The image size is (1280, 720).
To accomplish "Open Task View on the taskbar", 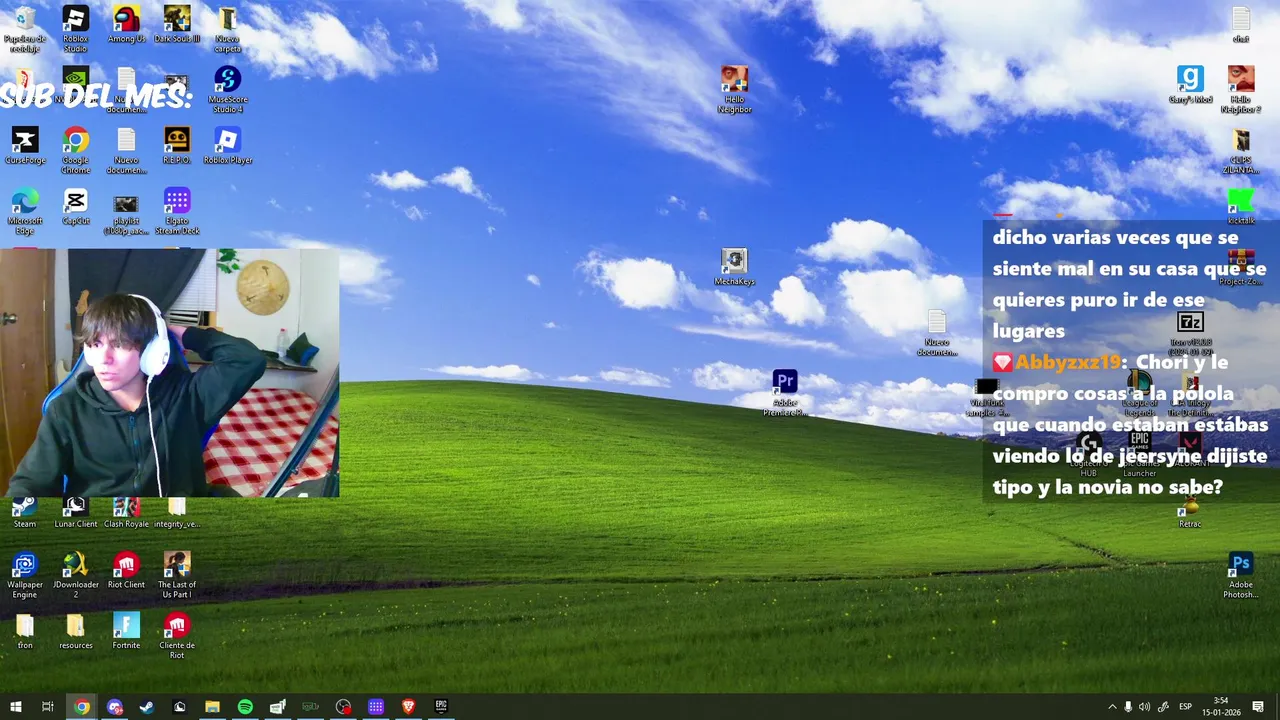I will [x=48, y=707].
